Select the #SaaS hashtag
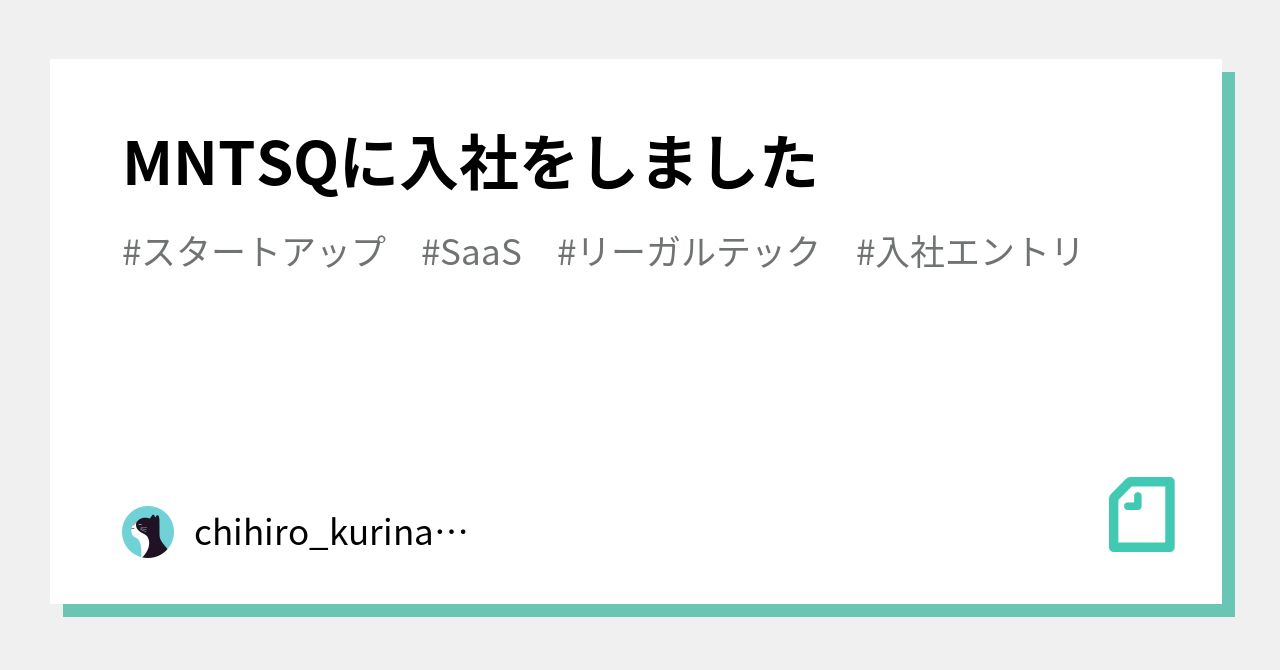 (x=471, y=252)
